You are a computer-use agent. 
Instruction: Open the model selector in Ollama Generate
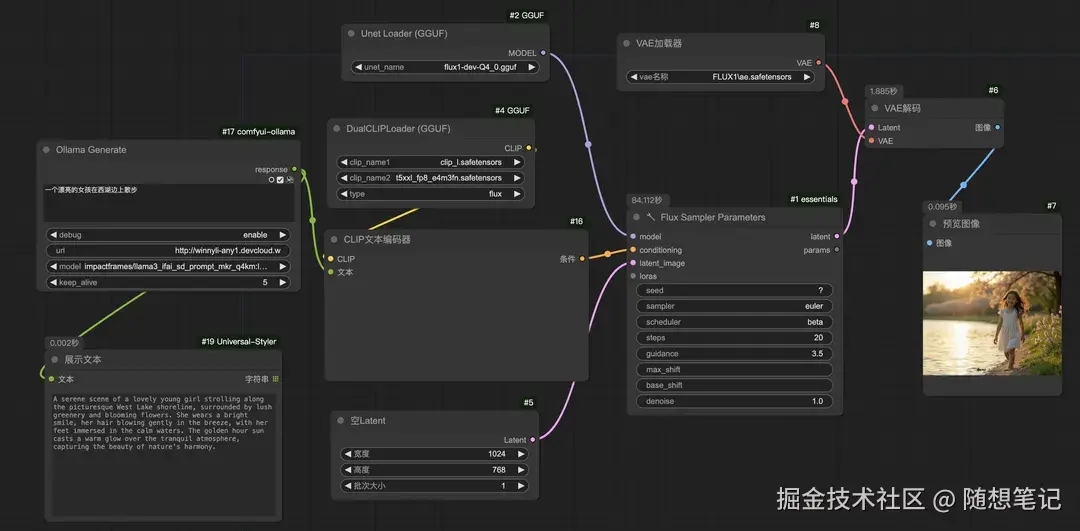tap(168, 267)
